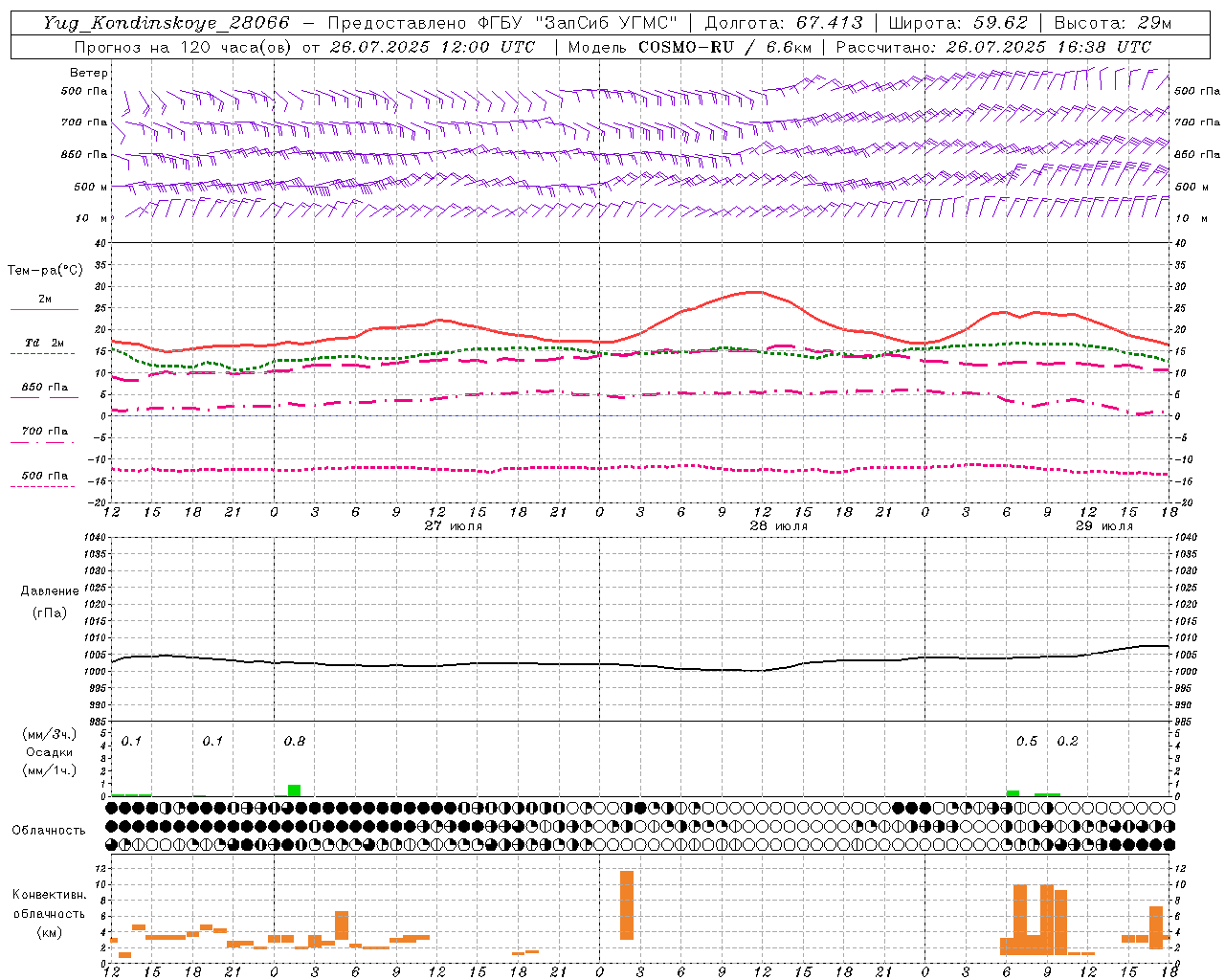Viewport: 1225px width, 980px height.
Task: Click the (мм/1ч.) precipitation unit label
Action: pos(49,770)
